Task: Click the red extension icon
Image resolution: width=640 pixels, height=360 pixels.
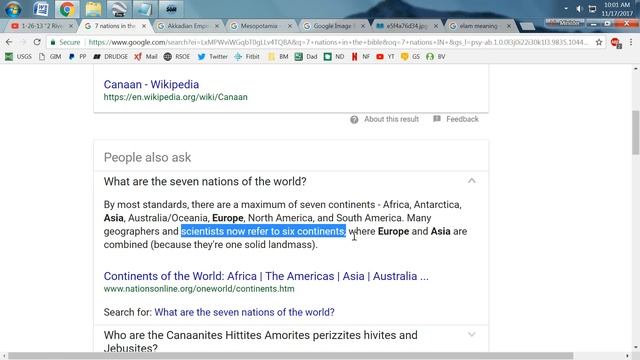Action: coord(616,42)
